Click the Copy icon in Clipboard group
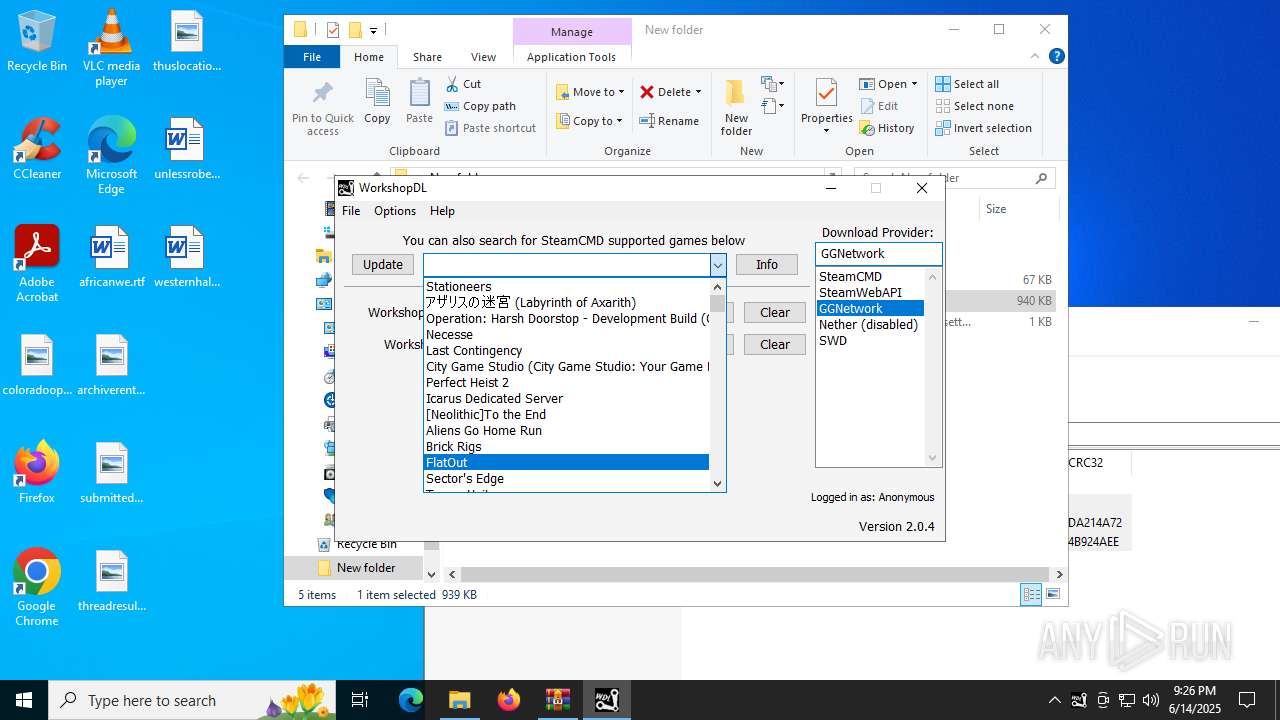 click(377, 102)
